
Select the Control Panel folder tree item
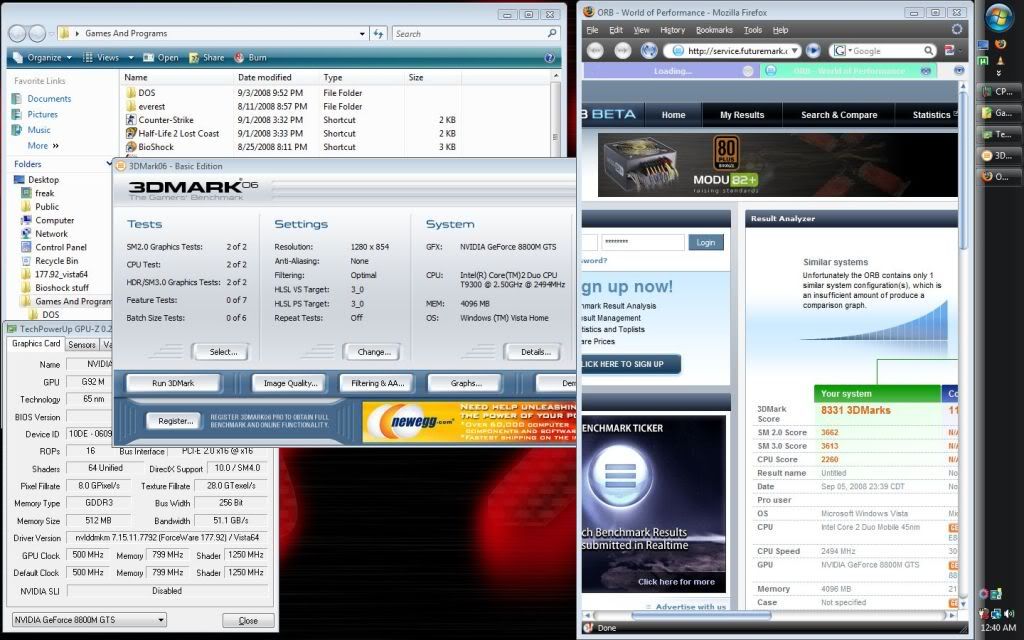click(x=61, y=248)
